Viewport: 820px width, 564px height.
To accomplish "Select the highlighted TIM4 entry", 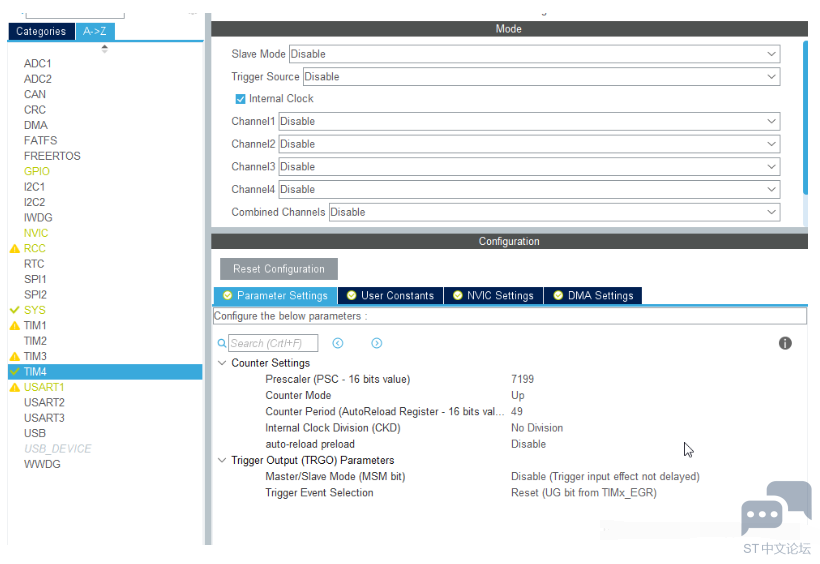I will click(105, 372).
